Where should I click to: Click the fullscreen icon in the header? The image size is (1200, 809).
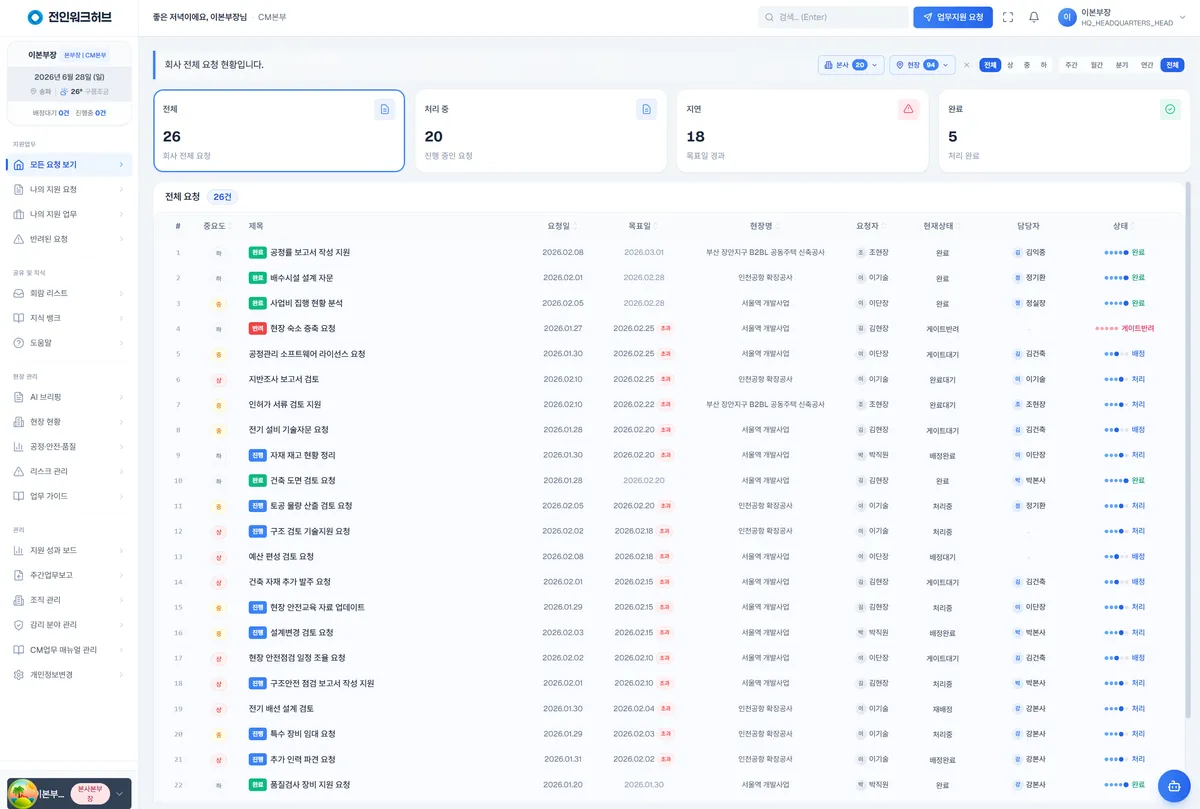click(1008, 17)
